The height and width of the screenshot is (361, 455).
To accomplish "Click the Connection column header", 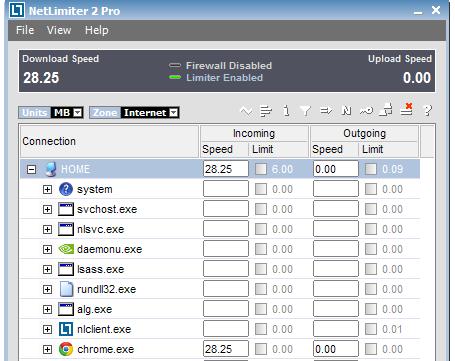I will pyautogui.click(x=109, y=141).
